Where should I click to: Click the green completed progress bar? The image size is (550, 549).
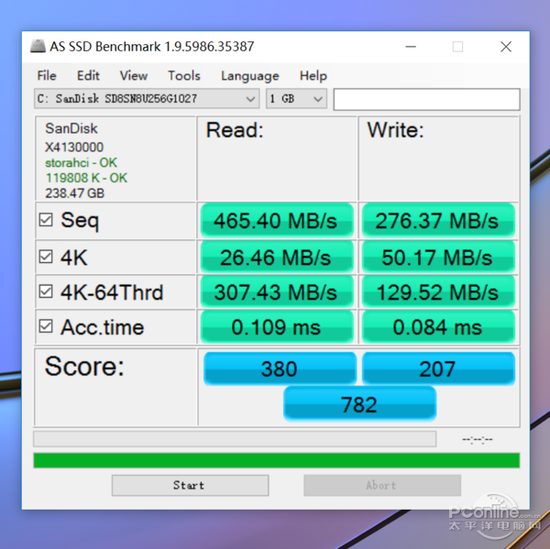276,460
